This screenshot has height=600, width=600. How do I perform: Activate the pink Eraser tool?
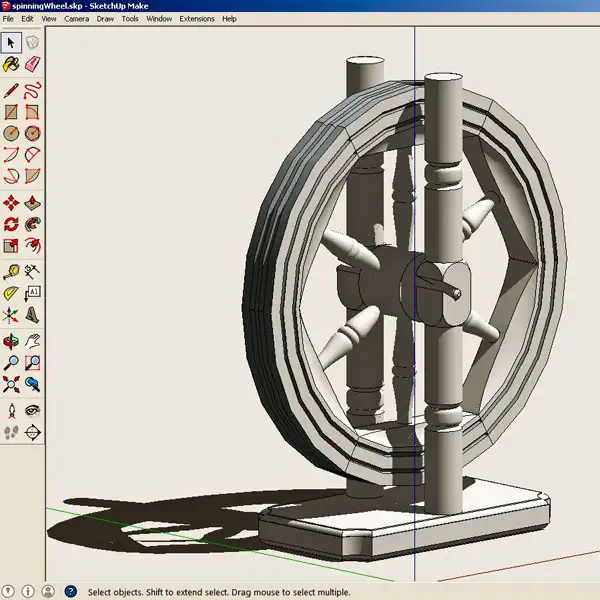[33, 64]
